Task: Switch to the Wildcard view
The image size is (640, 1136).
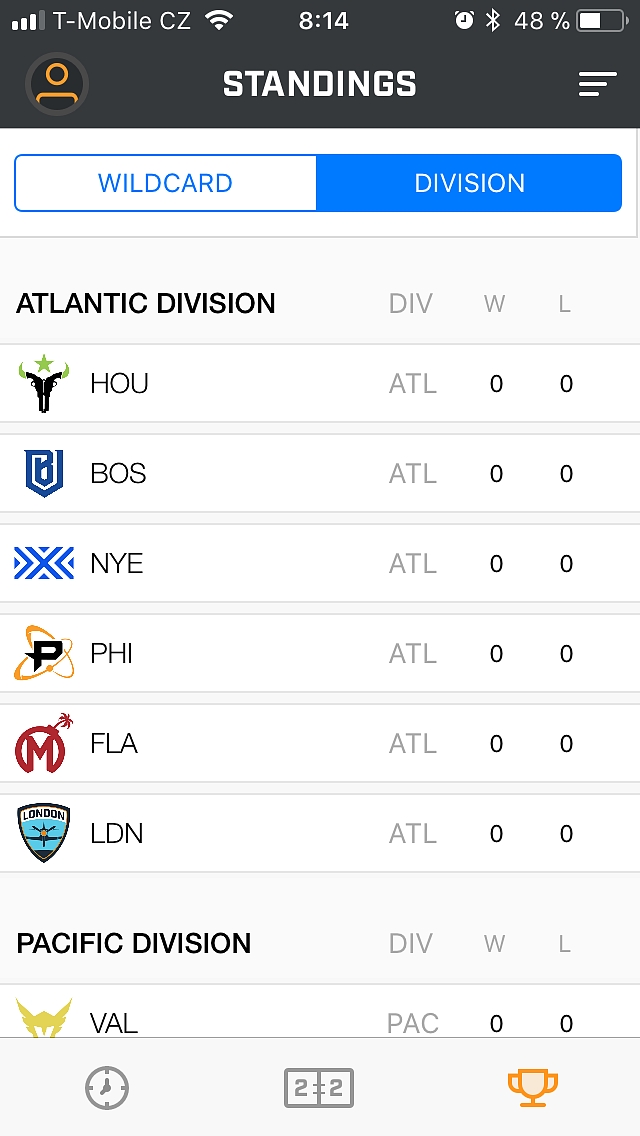Action: click(165, 183)
